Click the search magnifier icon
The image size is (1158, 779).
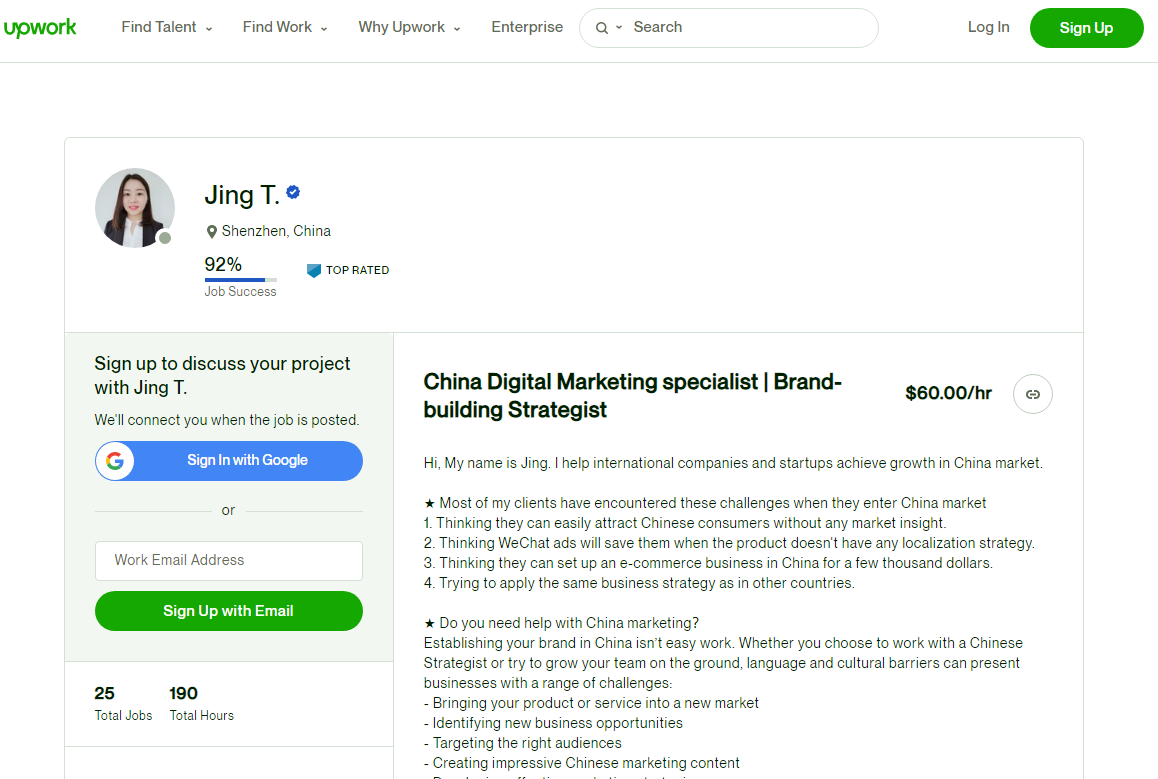click(601, 28)
